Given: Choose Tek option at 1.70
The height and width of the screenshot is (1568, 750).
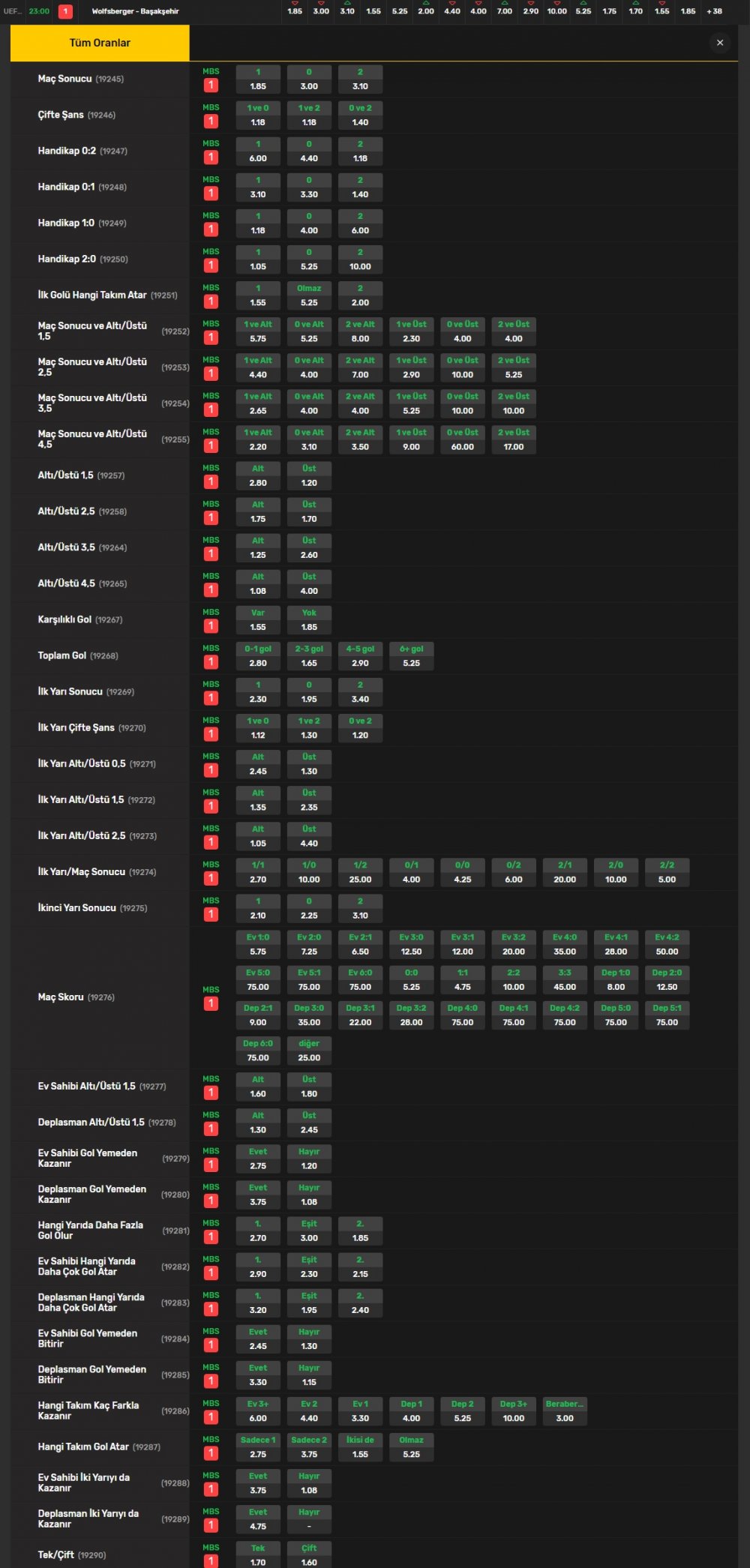Looking at the screenshot, I should coord(258,1555).
